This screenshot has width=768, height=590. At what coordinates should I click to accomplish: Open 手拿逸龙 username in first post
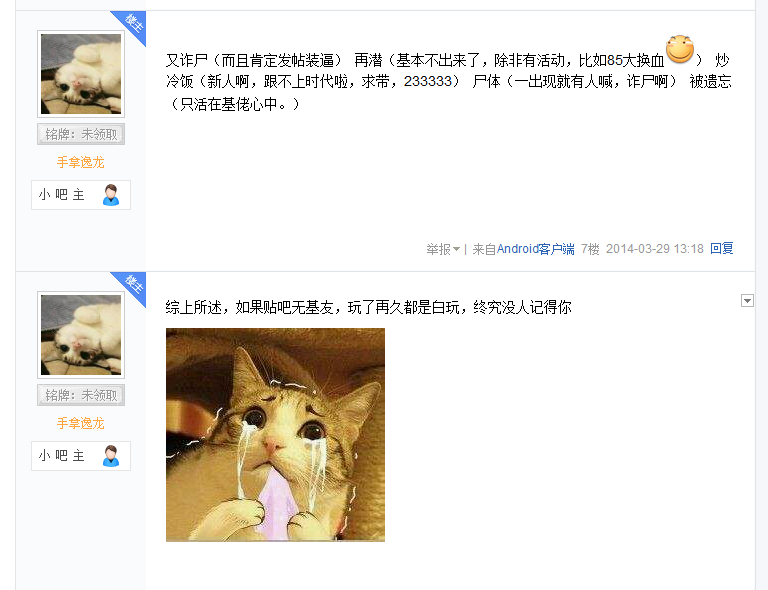[81, 162]
